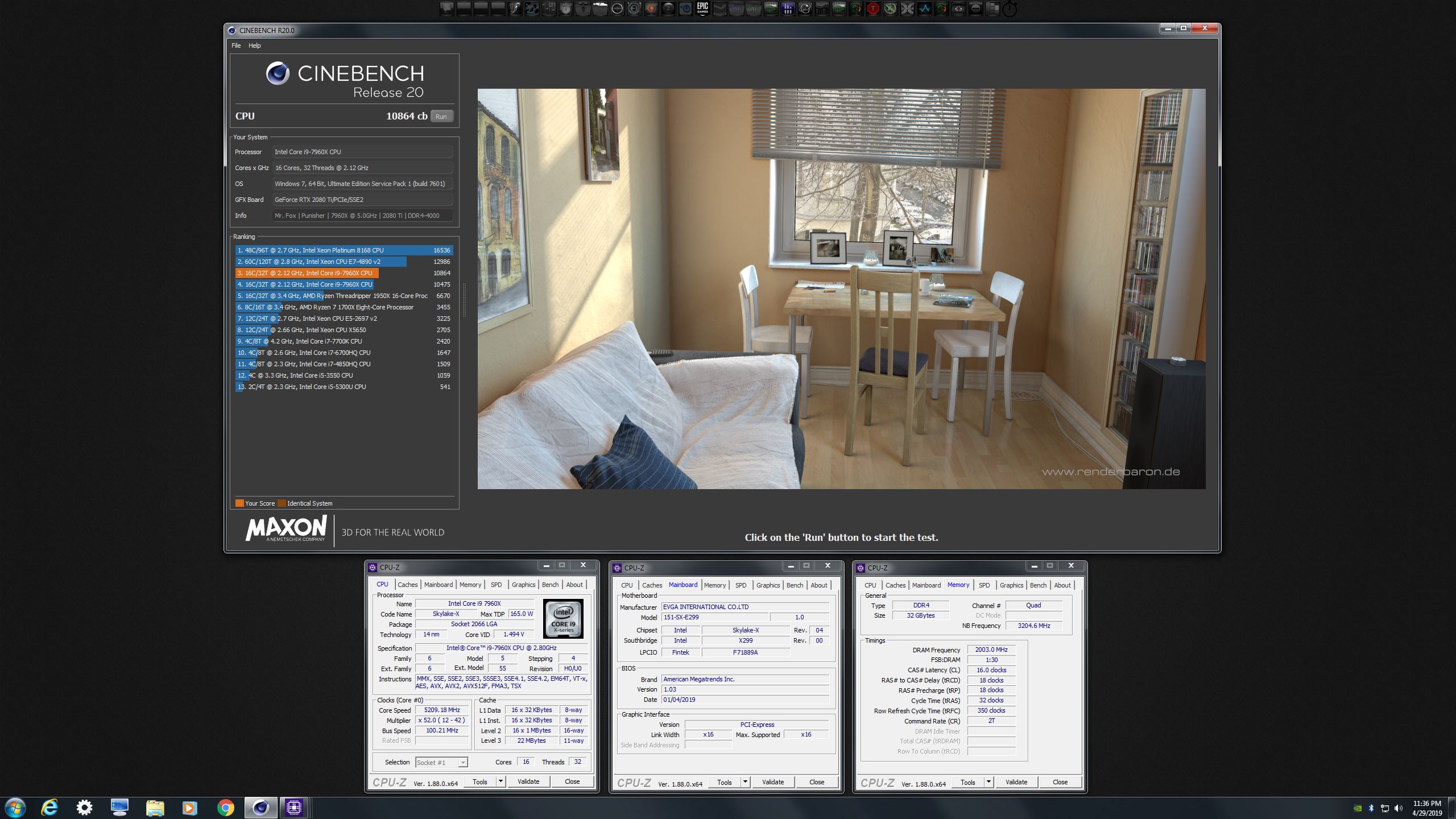1456x819 pixels.
Task: Click the red T icon in dock
Action: click(x=872, y=9)
